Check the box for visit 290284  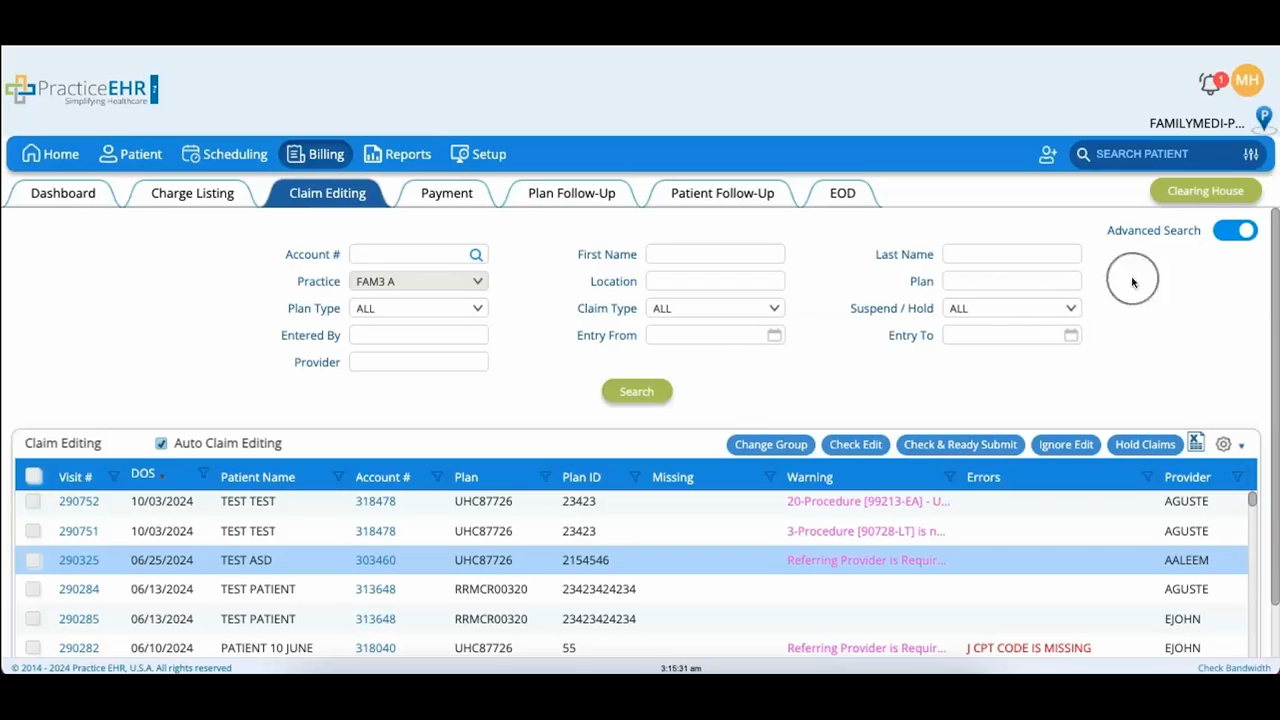[33, 589]
